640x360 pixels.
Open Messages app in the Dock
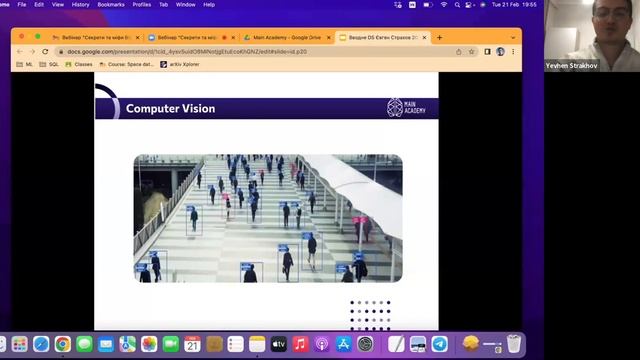point(84,344)
